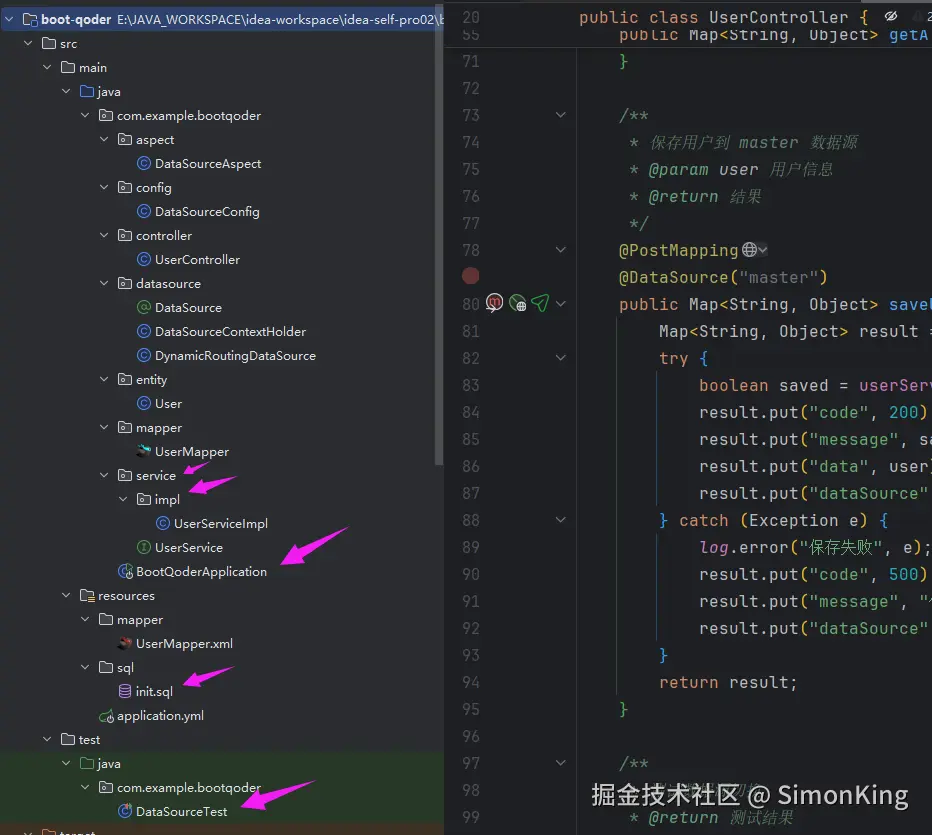Click the request mapping gutter icon on line 80
The image size is (932, 835).
click(494, 303)
